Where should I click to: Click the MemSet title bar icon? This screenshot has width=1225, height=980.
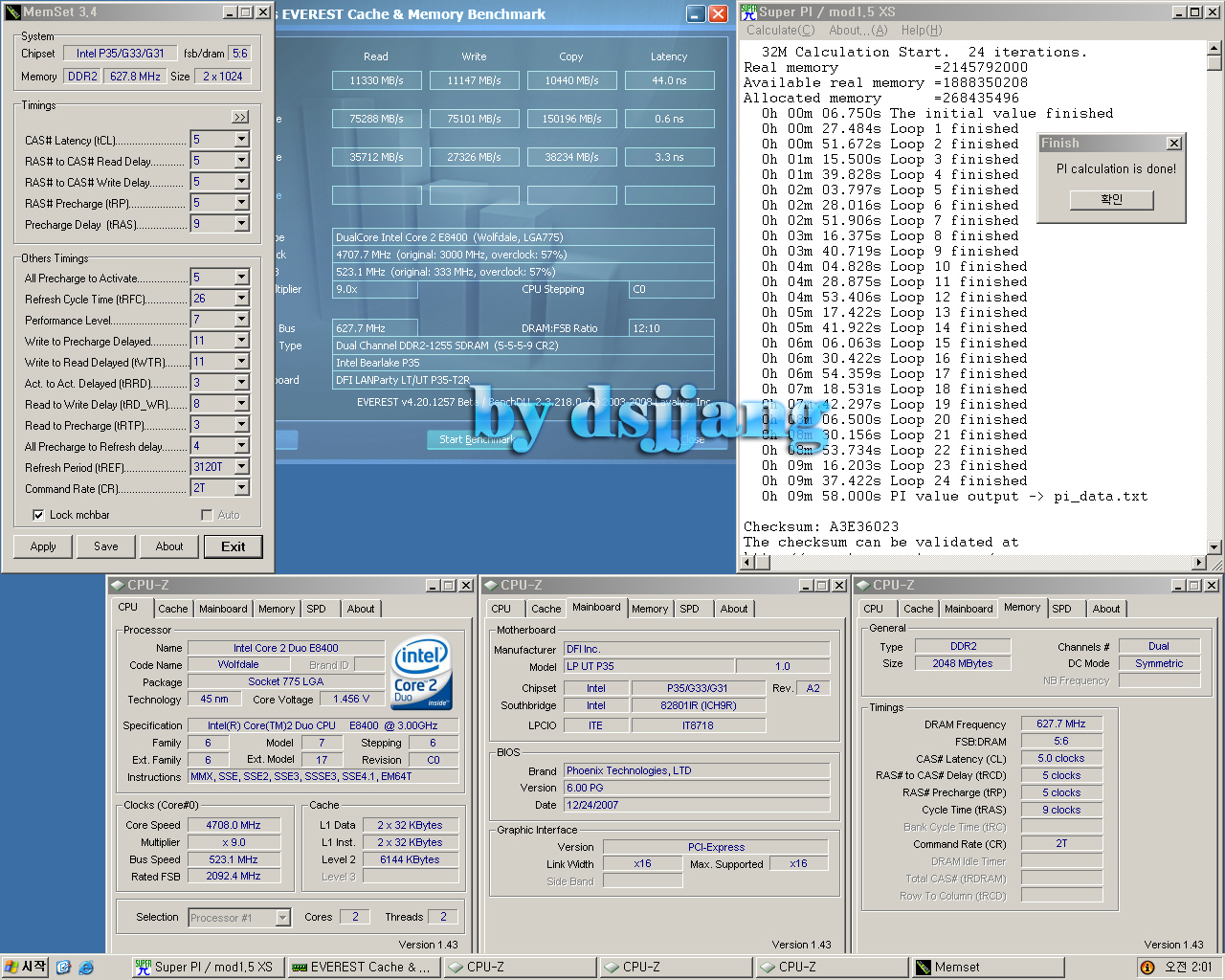pos(12,12)
